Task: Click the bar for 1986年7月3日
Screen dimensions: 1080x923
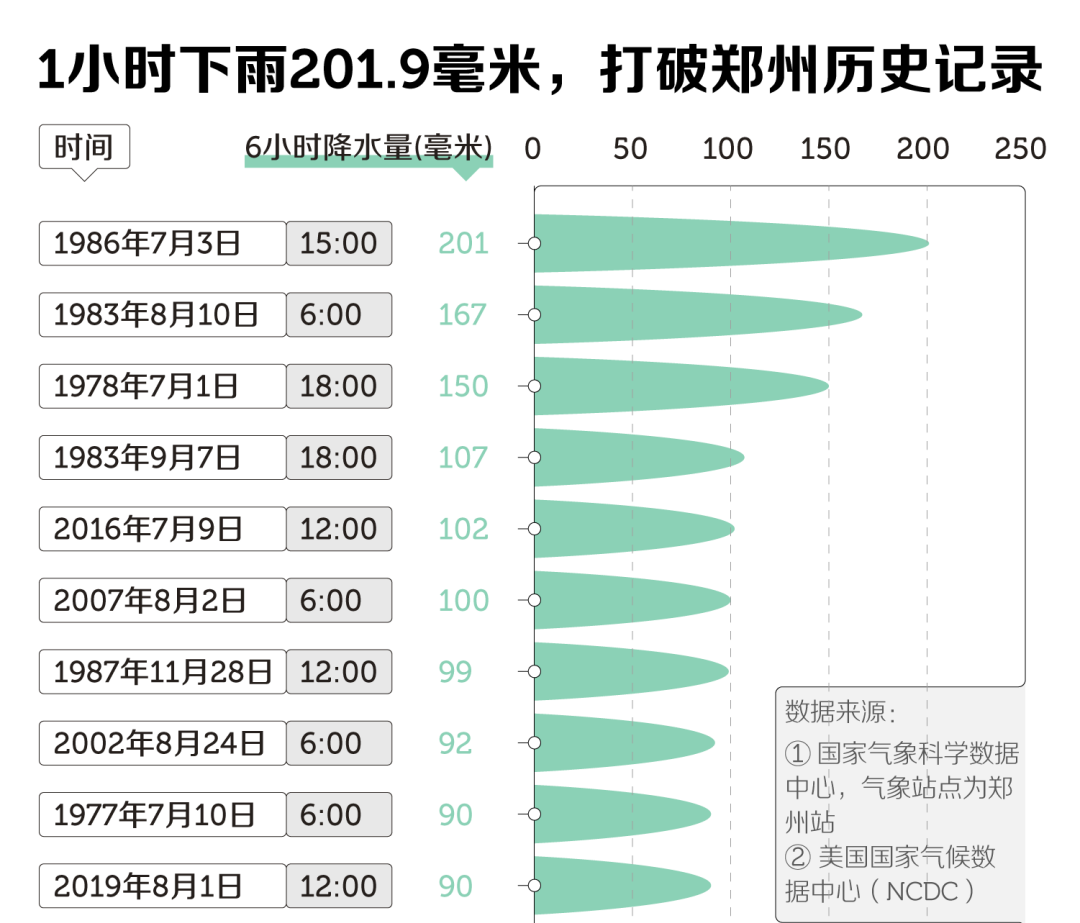Action: (x=731, y=243)
